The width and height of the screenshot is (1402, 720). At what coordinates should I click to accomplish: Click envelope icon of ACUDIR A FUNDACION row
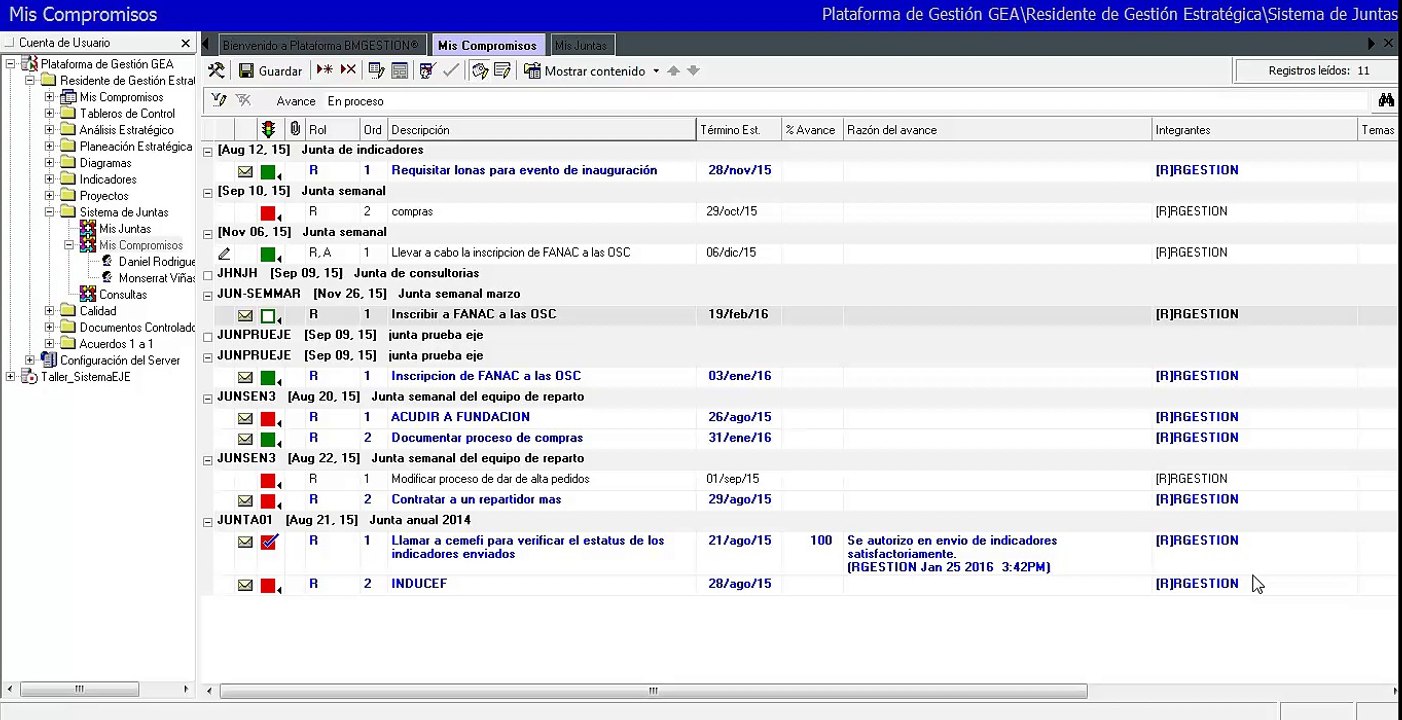[245, 418]
